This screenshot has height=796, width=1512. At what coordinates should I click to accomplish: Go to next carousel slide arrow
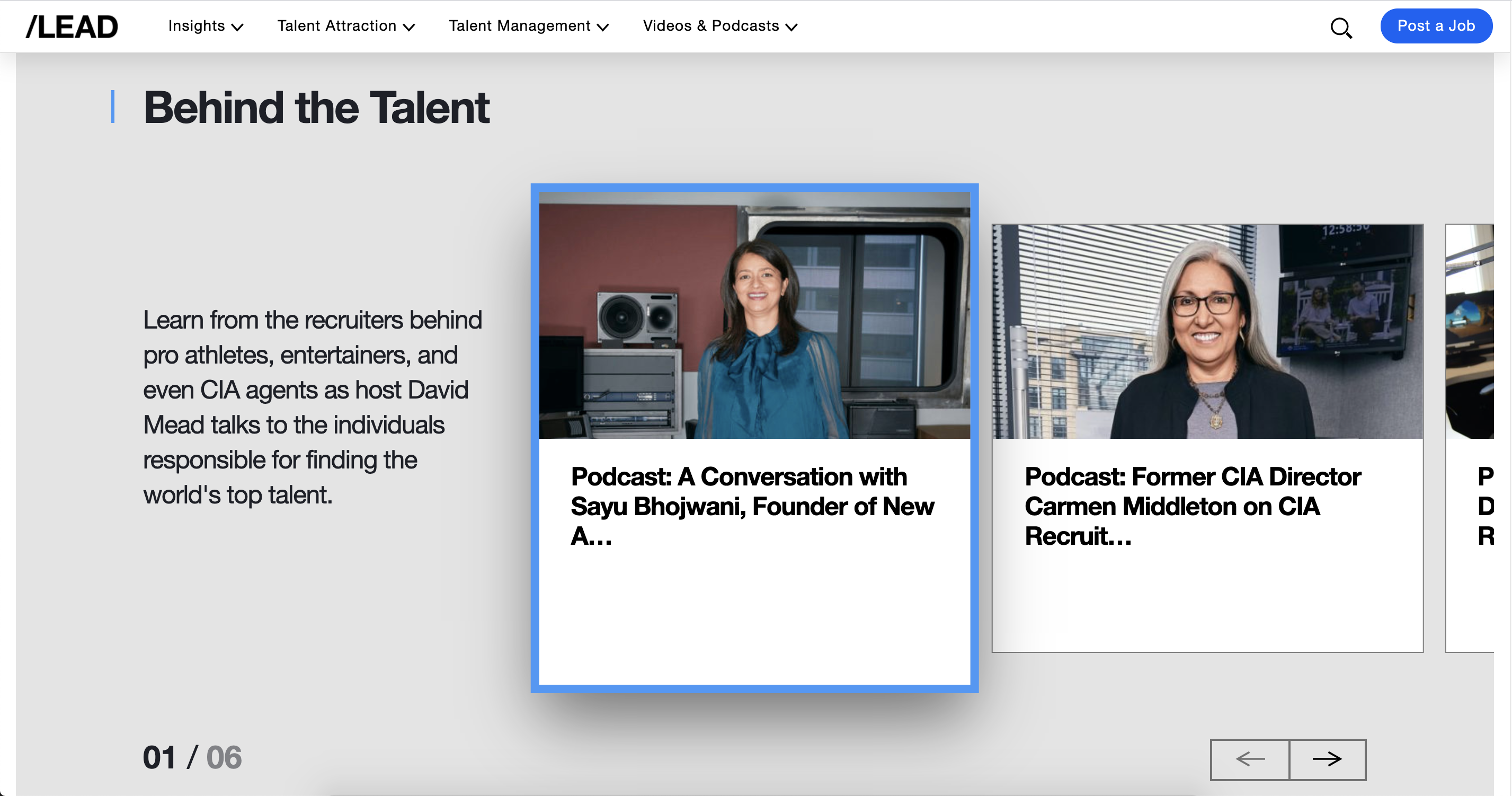(1327, 759)
